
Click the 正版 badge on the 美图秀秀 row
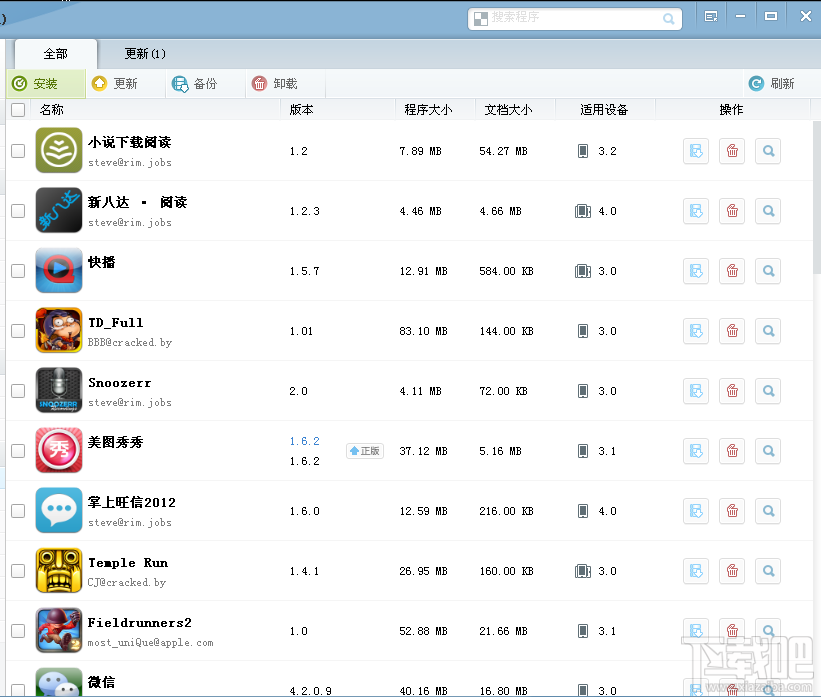pos(366,451)
